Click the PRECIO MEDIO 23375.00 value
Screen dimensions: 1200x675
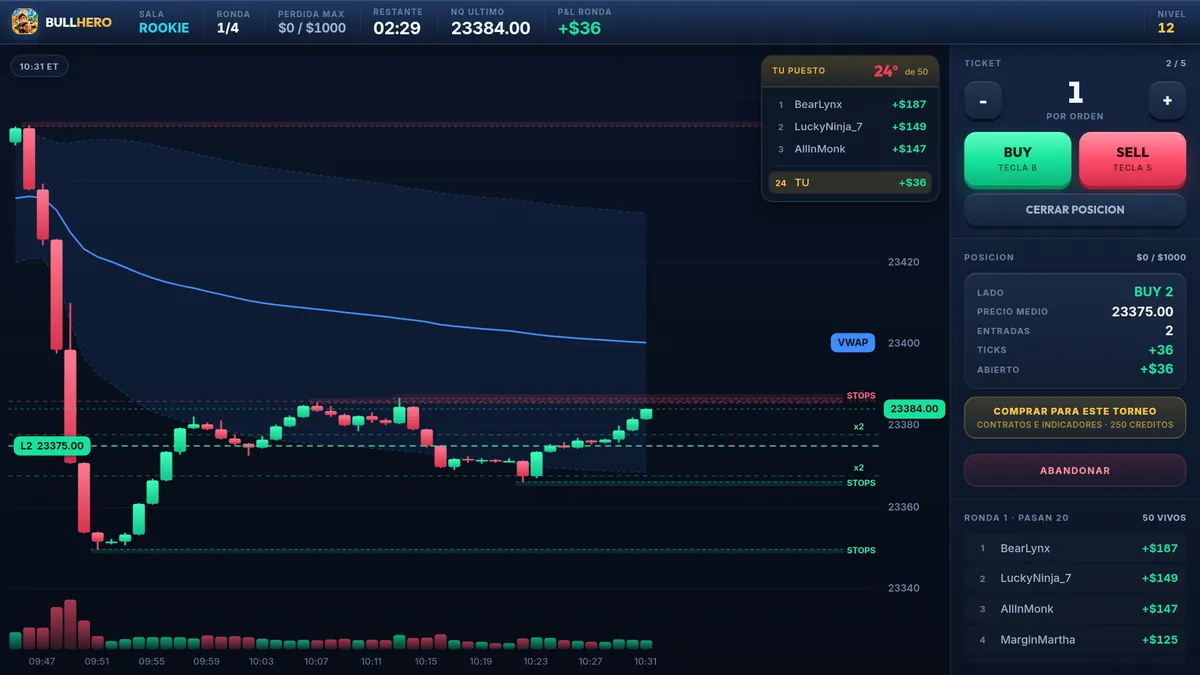coord(1142,311)
